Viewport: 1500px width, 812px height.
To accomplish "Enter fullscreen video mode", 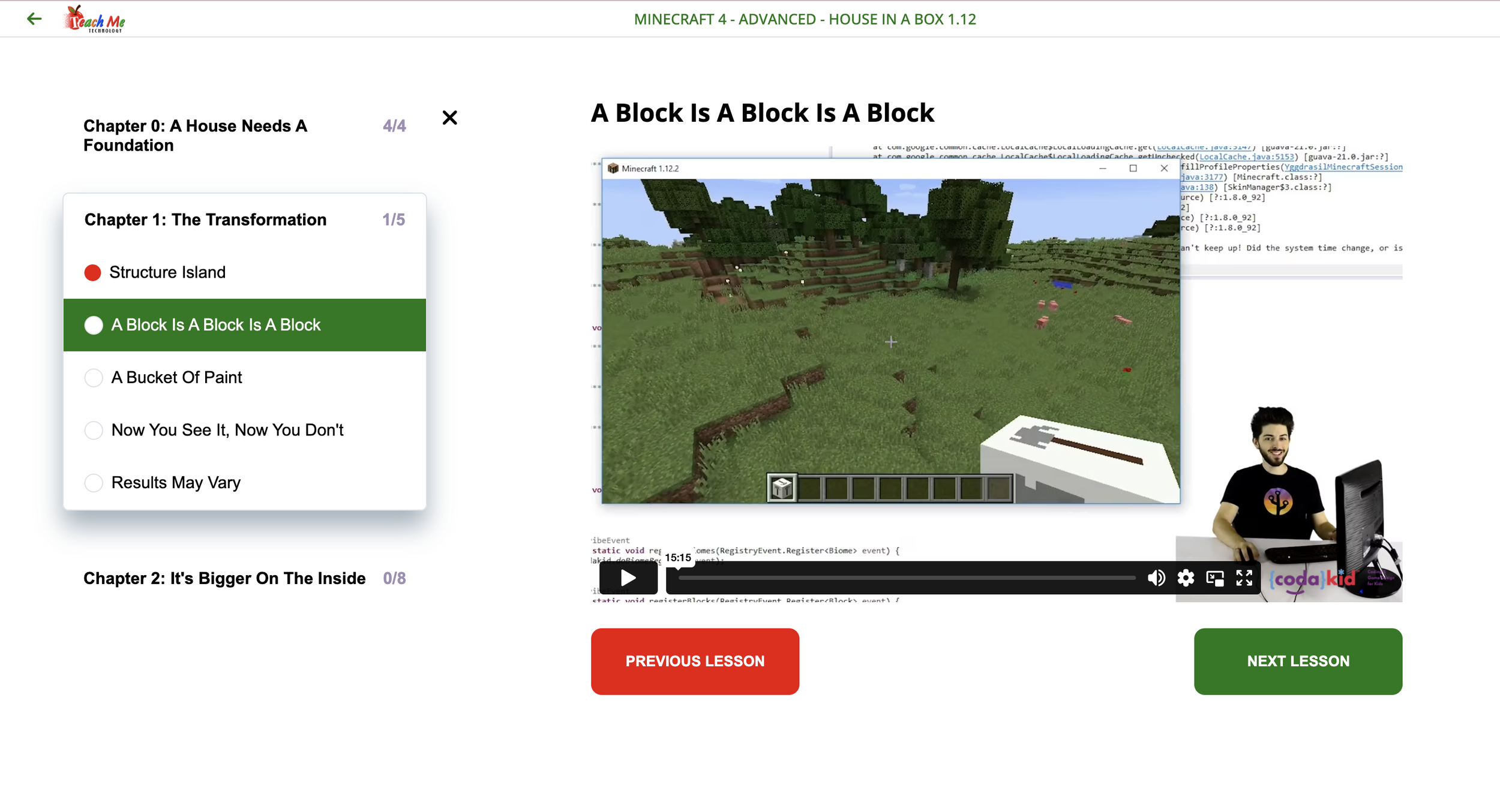I will (1244, 578).
